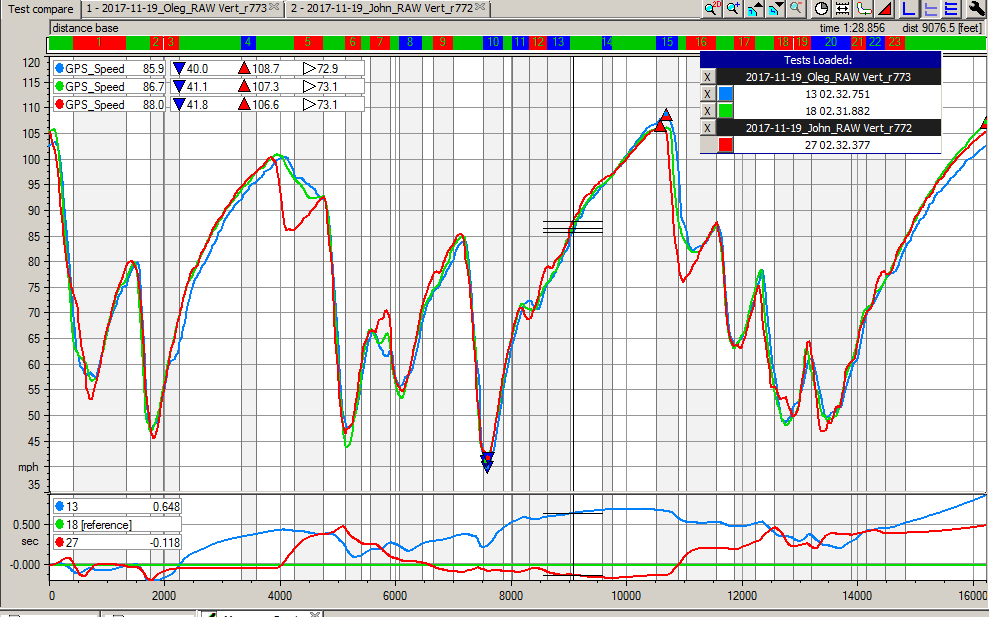Click the zoom-in magnifier with plus

click(733, 8)
